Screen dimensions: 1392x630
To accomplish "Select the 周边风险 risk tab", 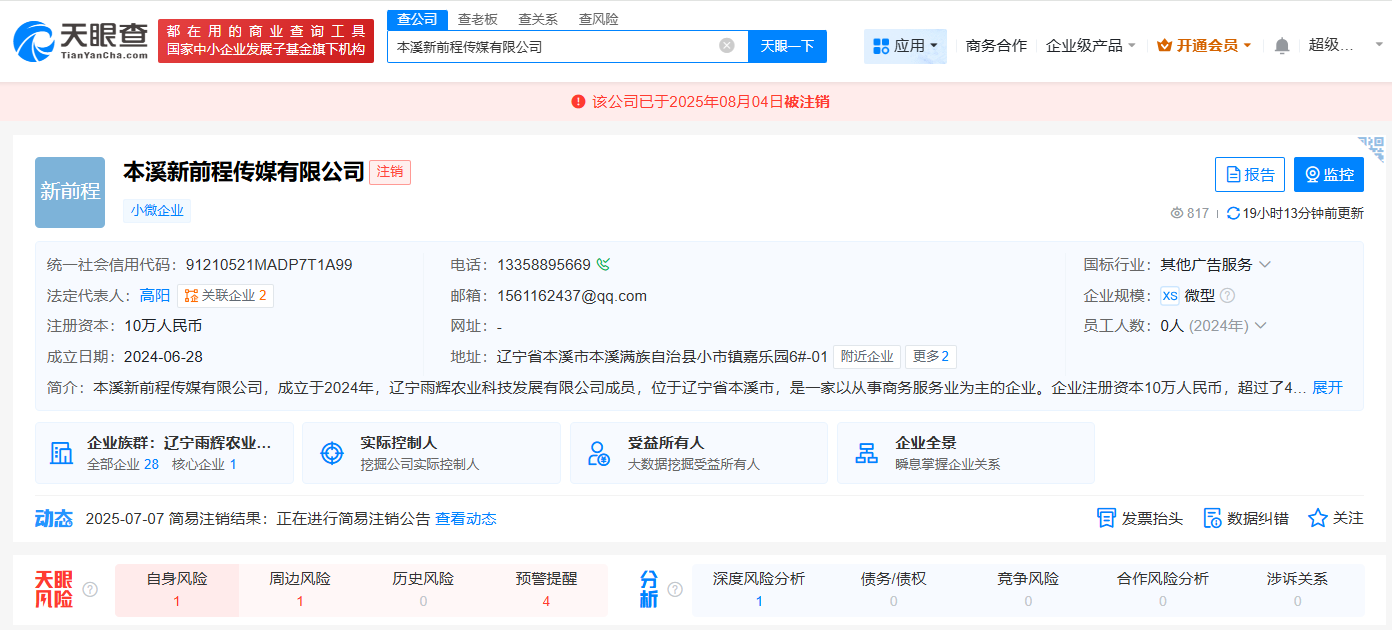I will click(300, 589).
